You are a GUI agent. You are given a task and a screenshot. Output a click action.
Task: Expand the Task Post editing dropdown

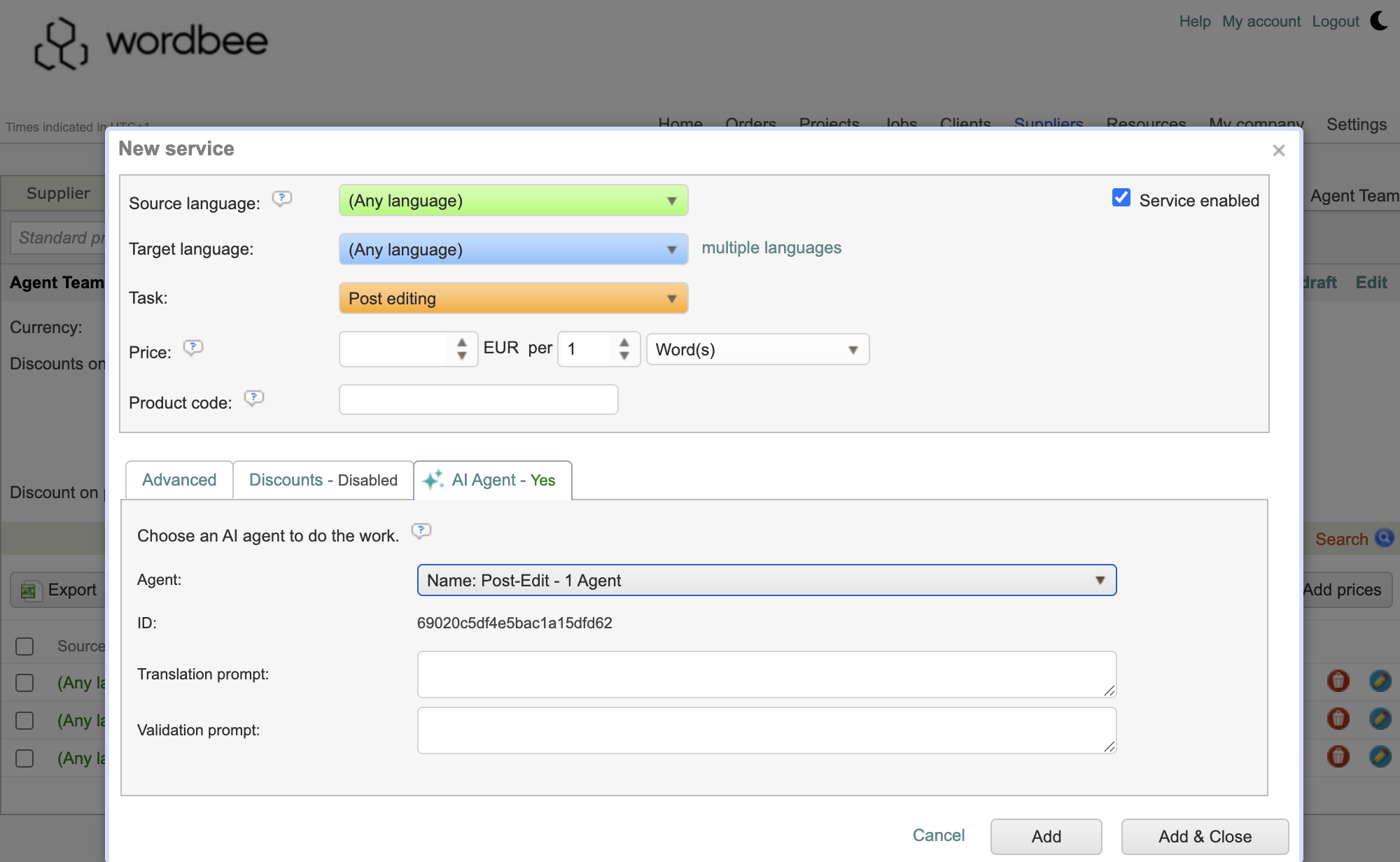(x=513, y=299)
